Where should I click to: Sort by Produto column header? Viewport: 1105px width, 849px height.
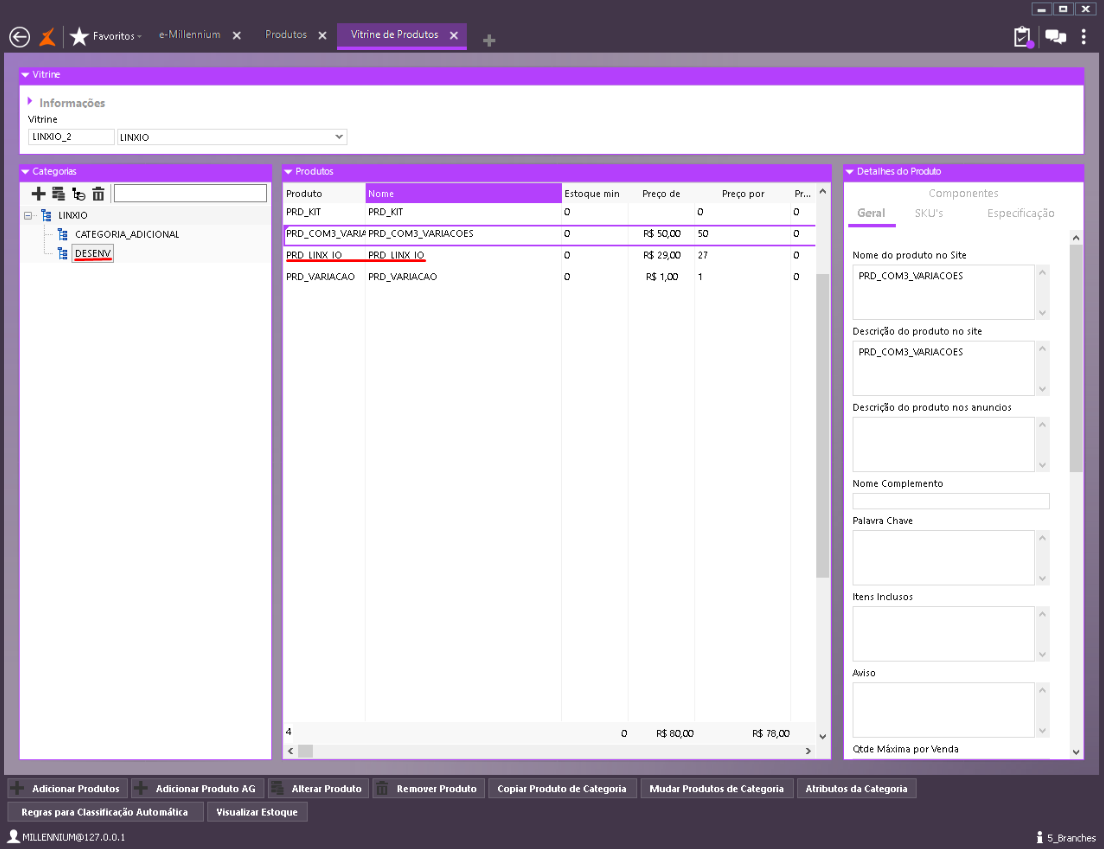tap(324, 194)
